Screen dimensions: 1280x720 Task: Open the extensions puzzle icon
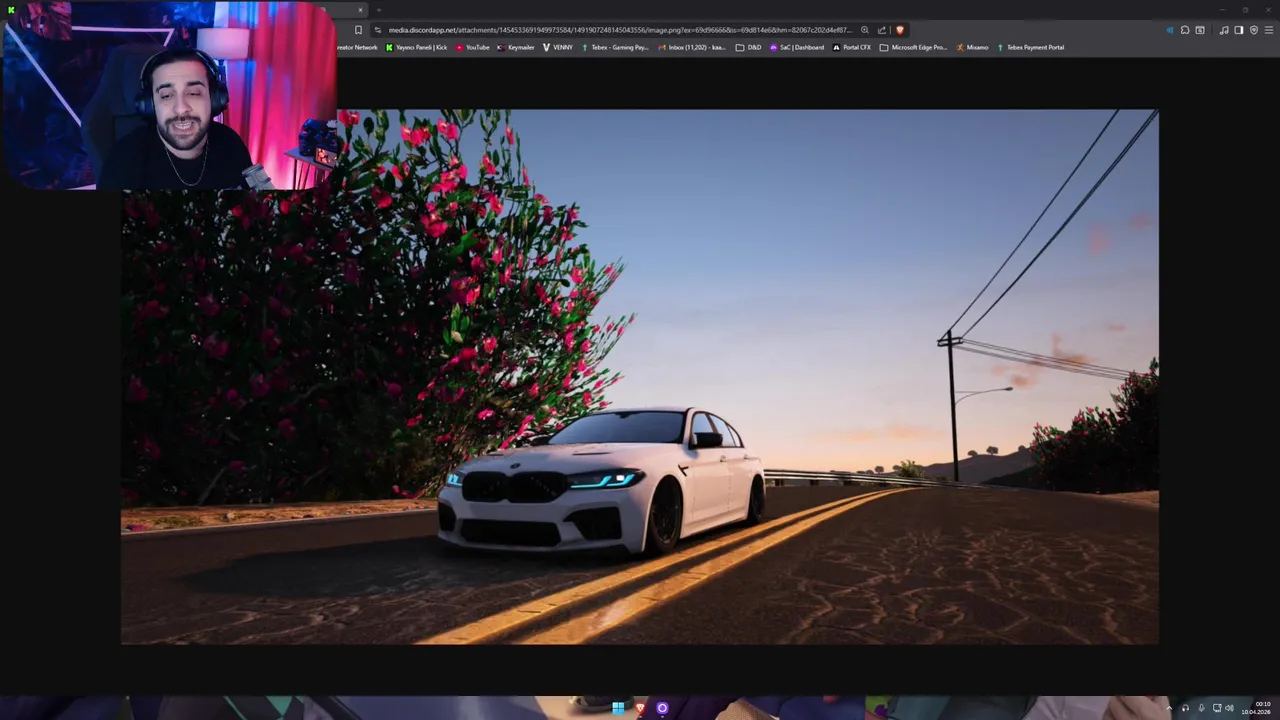(x=1185, y=30)
